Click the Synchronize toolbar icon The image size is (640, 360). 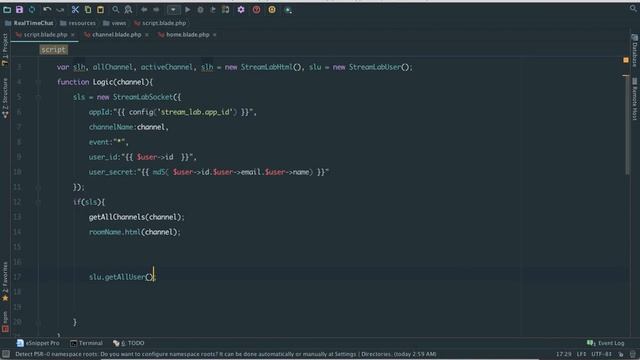pyautogui.click(x=32, y=9)
